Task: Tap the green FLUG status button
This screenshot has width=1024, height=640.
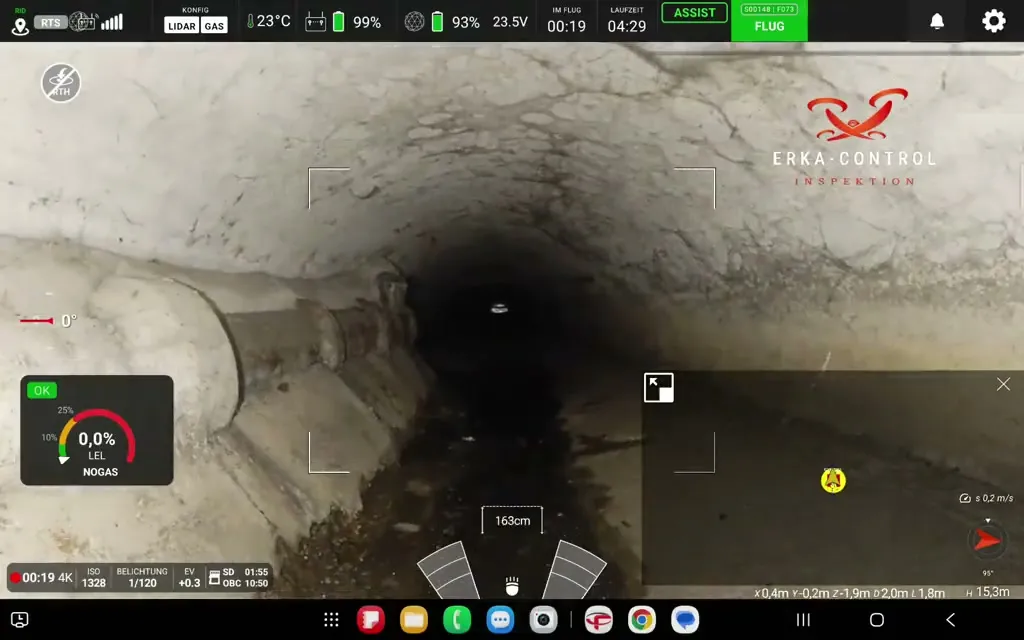Action: (x=769, y=21)
